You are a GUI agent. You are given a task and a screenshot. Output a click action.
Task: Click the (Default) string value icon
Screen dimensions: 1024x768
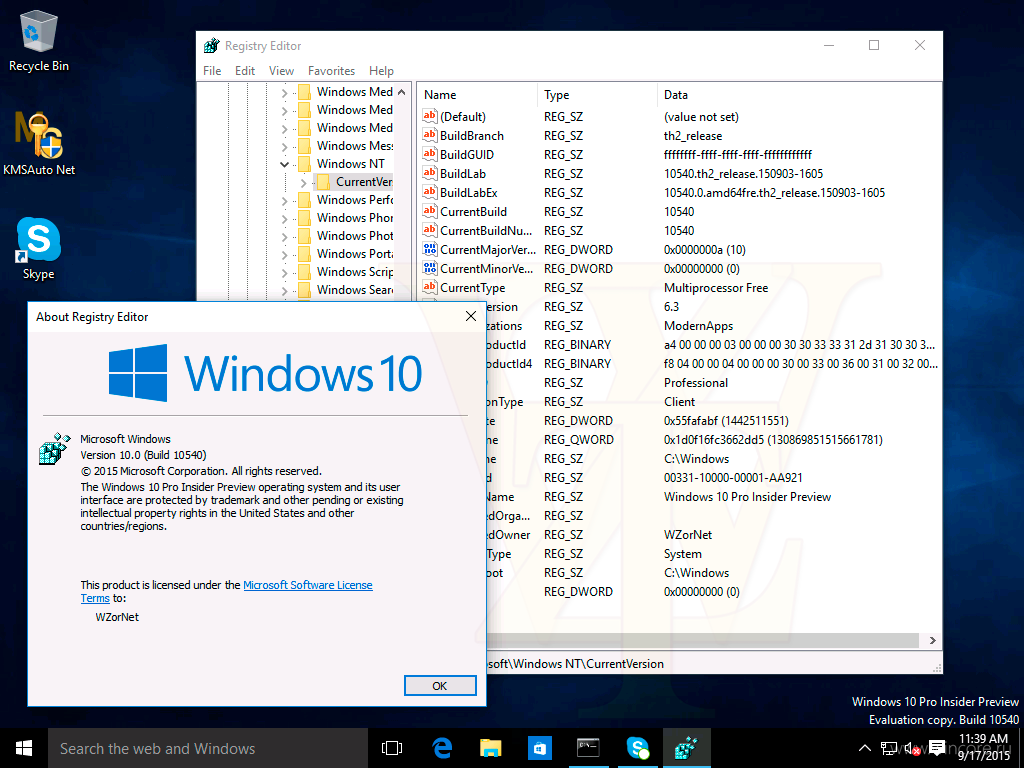pos(429,116)
